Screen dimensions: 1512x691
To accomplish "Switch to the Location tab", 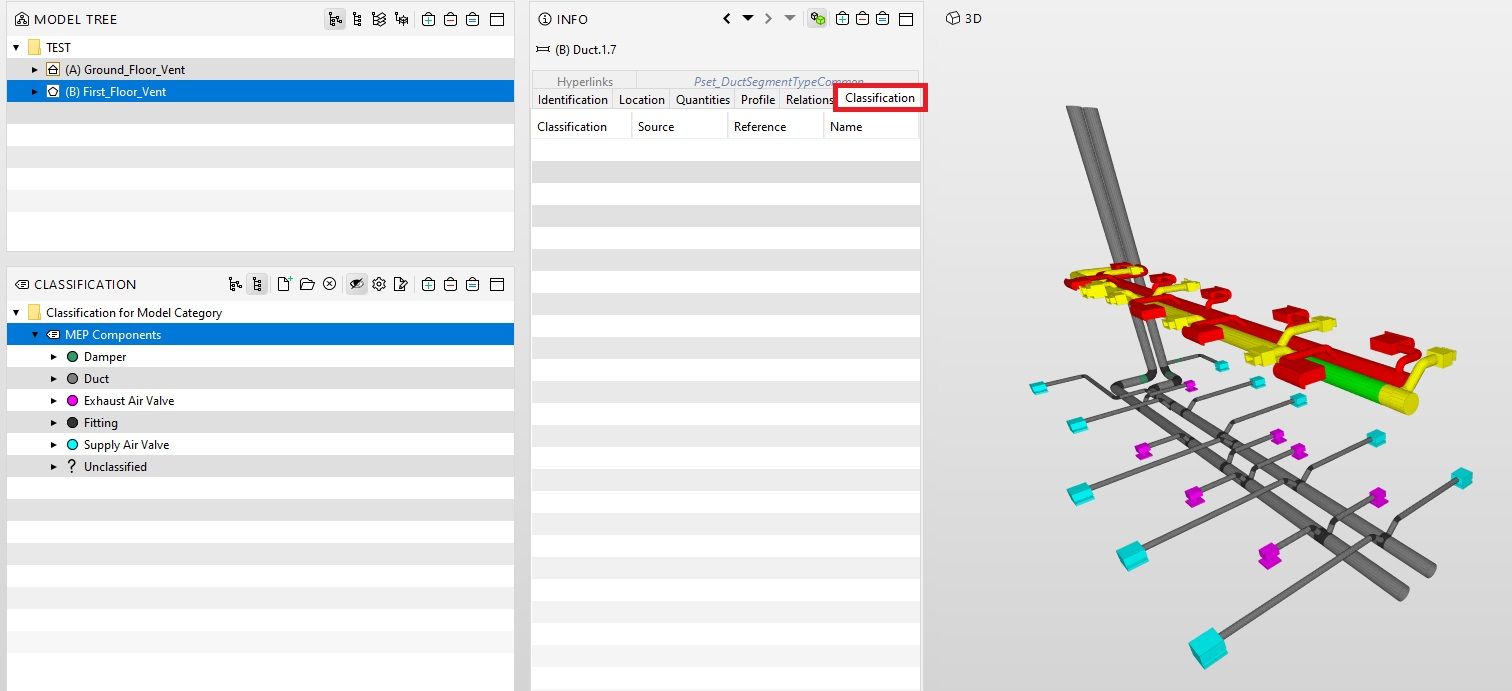I will 641,99.
